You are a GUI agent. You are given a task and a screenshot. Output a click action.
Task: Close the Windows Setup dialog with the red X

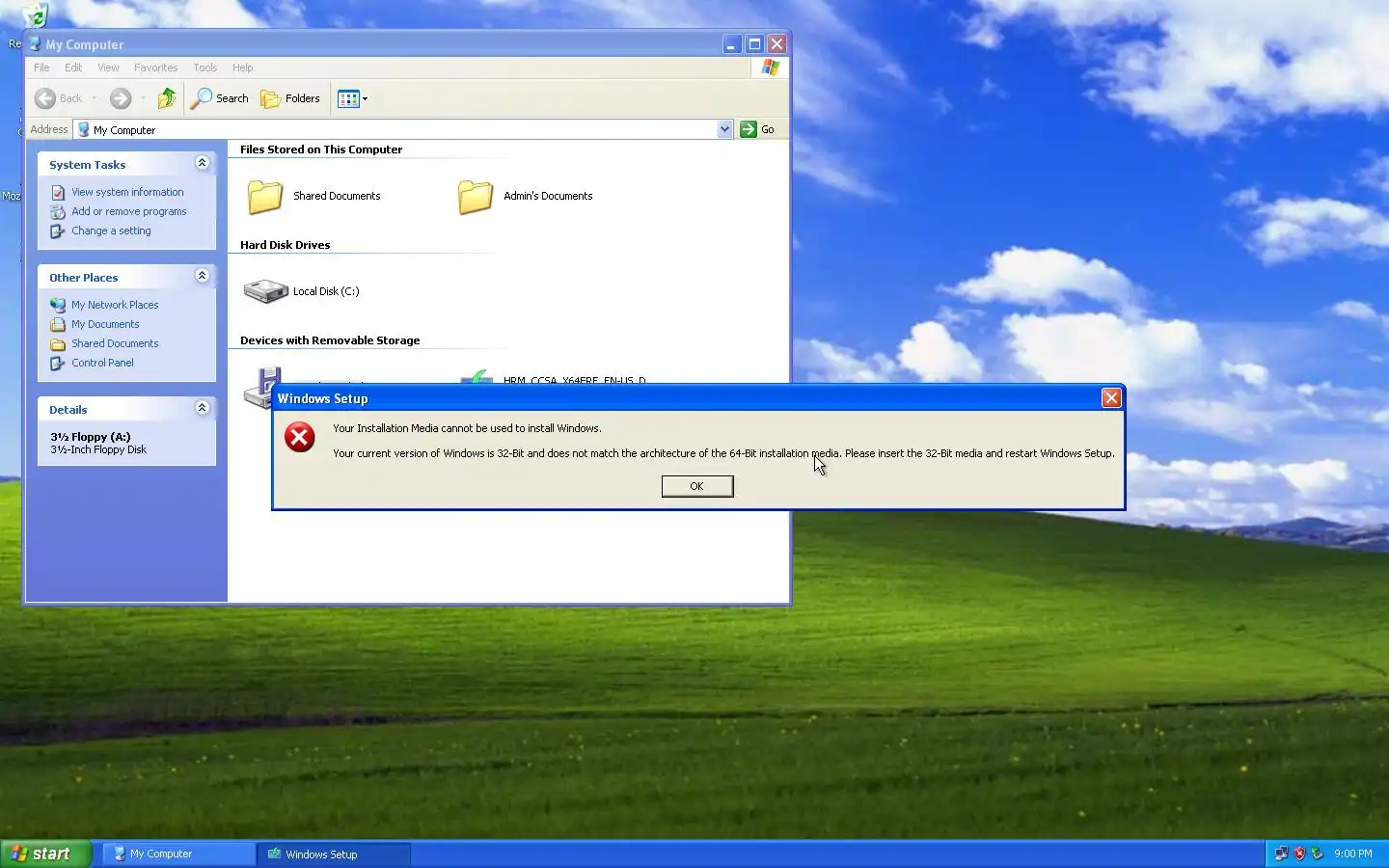click(1111, 397)
